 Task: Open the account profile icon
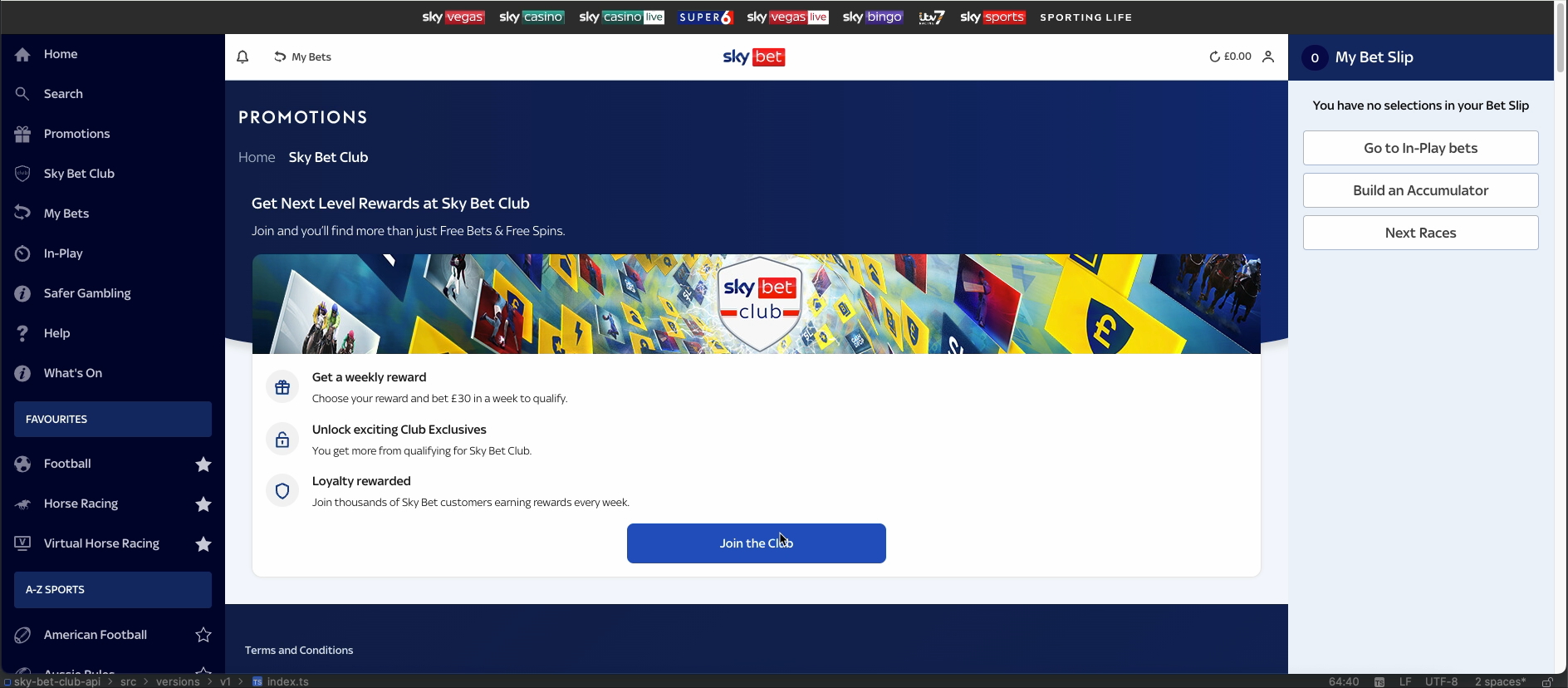[x=1268, y=57]
